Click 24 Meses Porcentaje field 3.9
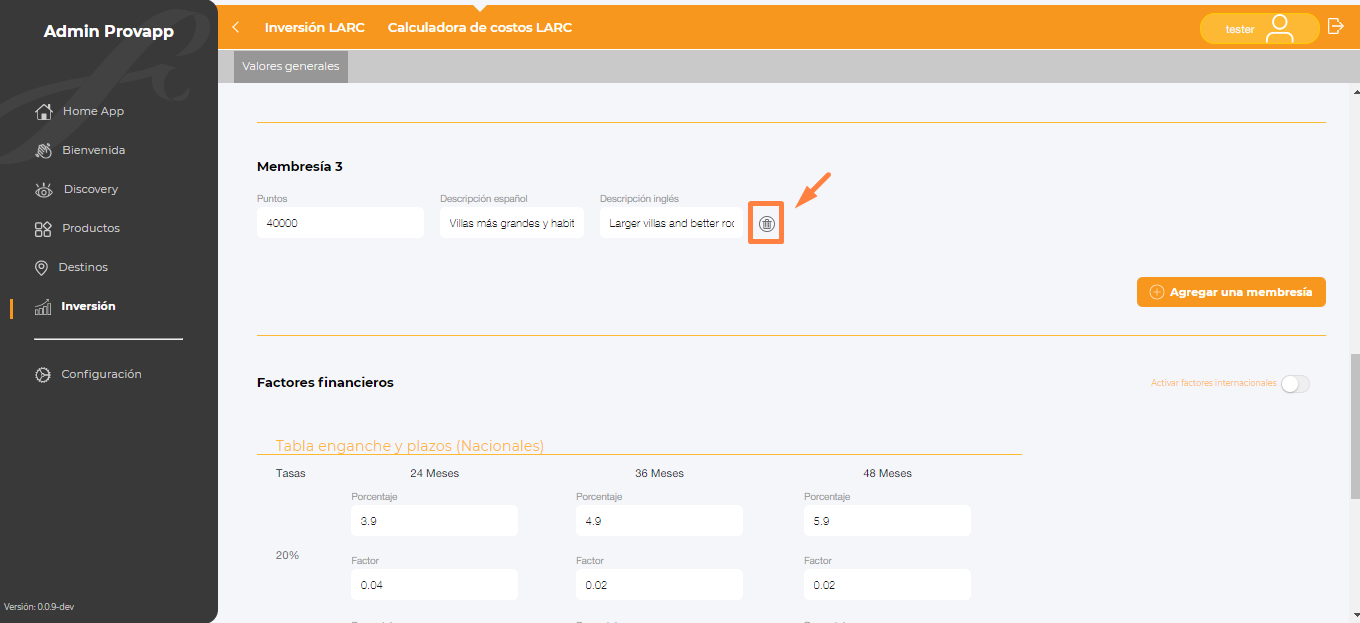Viewport: 1360px width, 623px height. [434, 521]
